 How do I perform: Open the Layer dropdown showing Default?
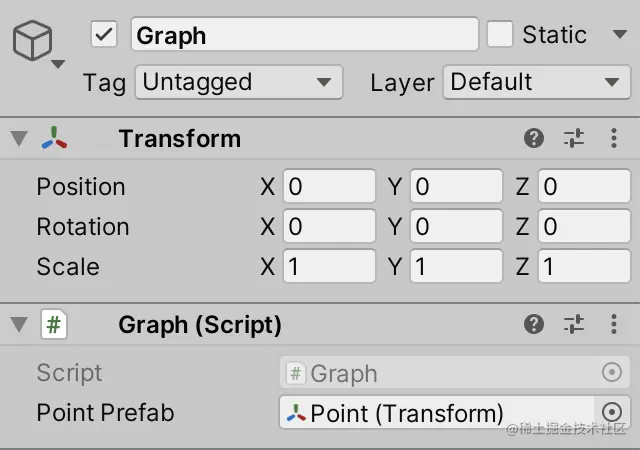(x=537, y=82)
